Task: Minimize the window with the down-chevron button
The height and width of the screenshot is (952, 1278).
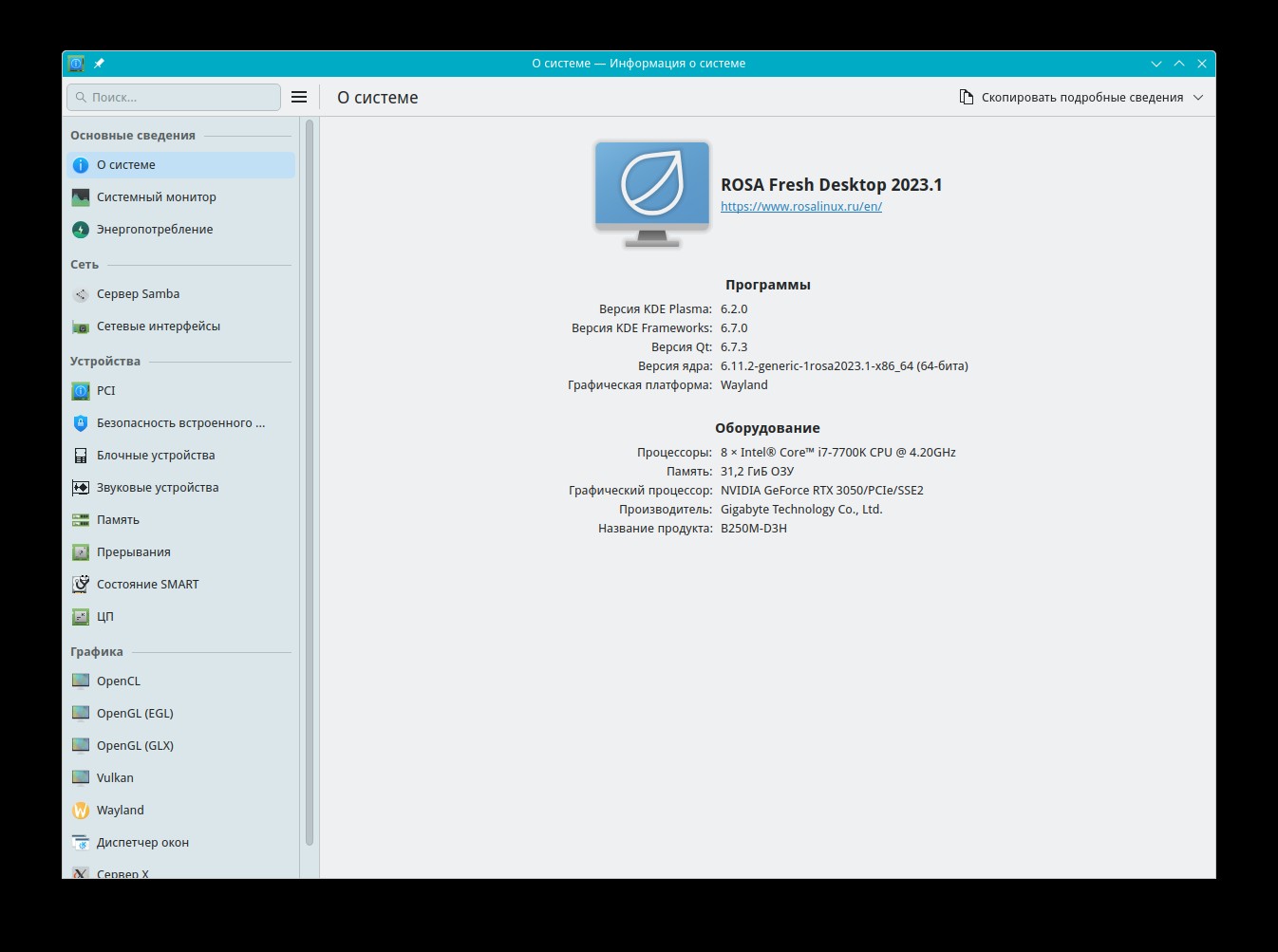Action: click(x=1156, y=64)
